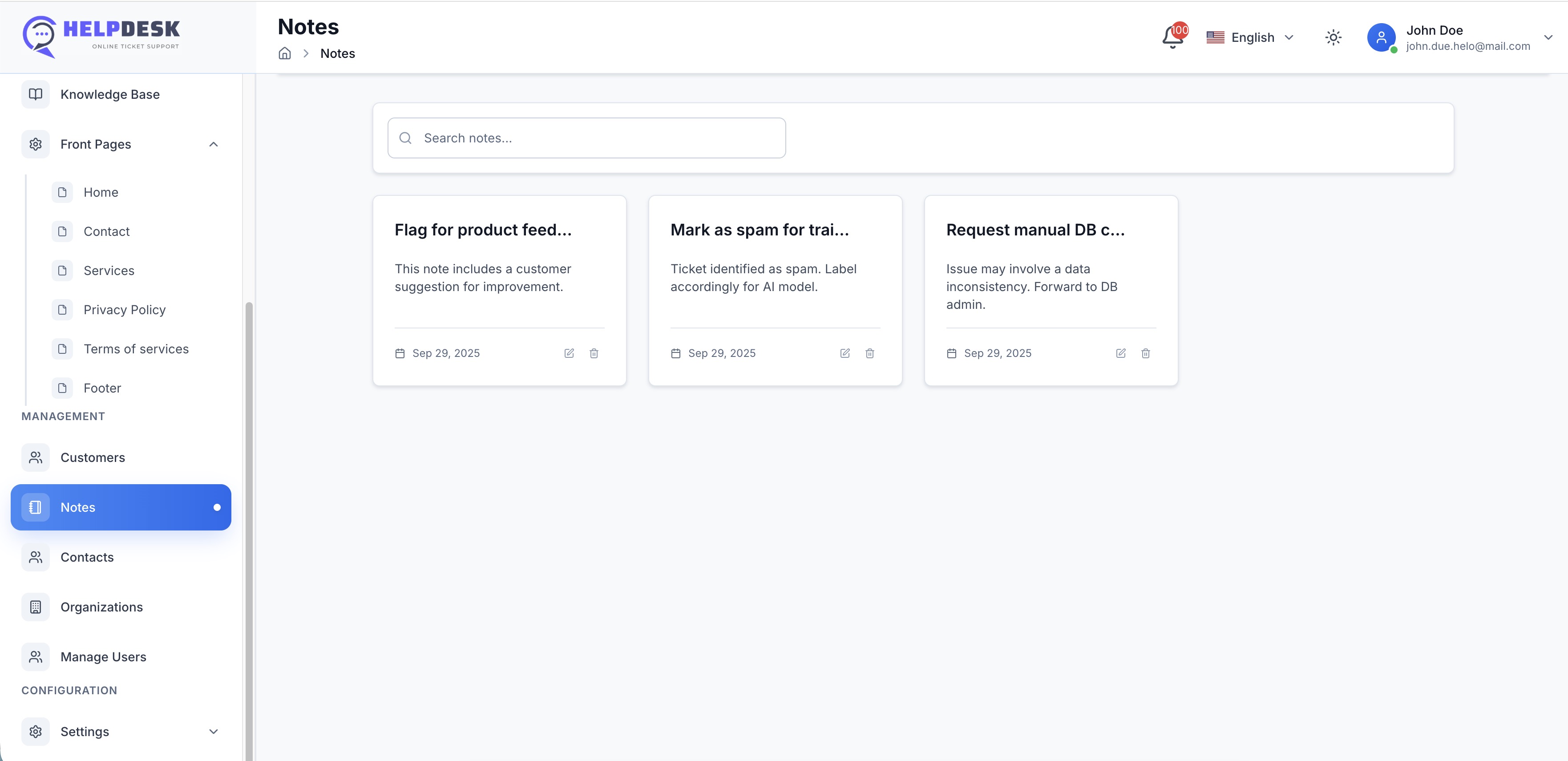The image size is (1568, 761).
Task: Click the Knowledge Base book icon
Action: pos(35,94)
